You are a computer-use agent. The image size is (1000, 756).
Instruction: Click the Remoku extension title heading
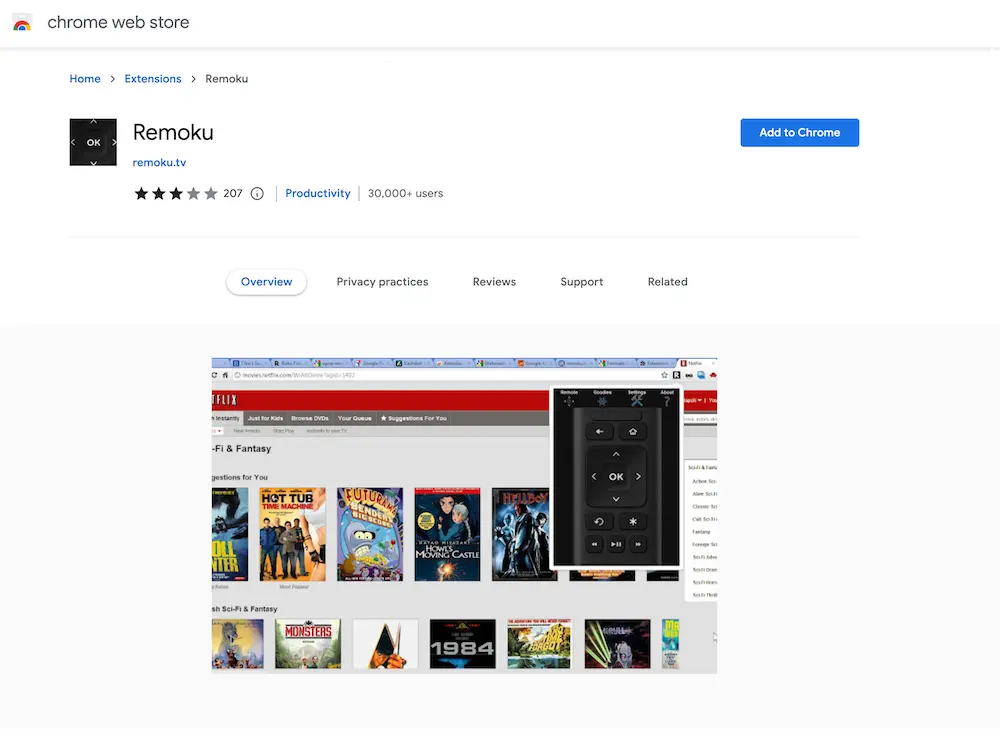173,132
